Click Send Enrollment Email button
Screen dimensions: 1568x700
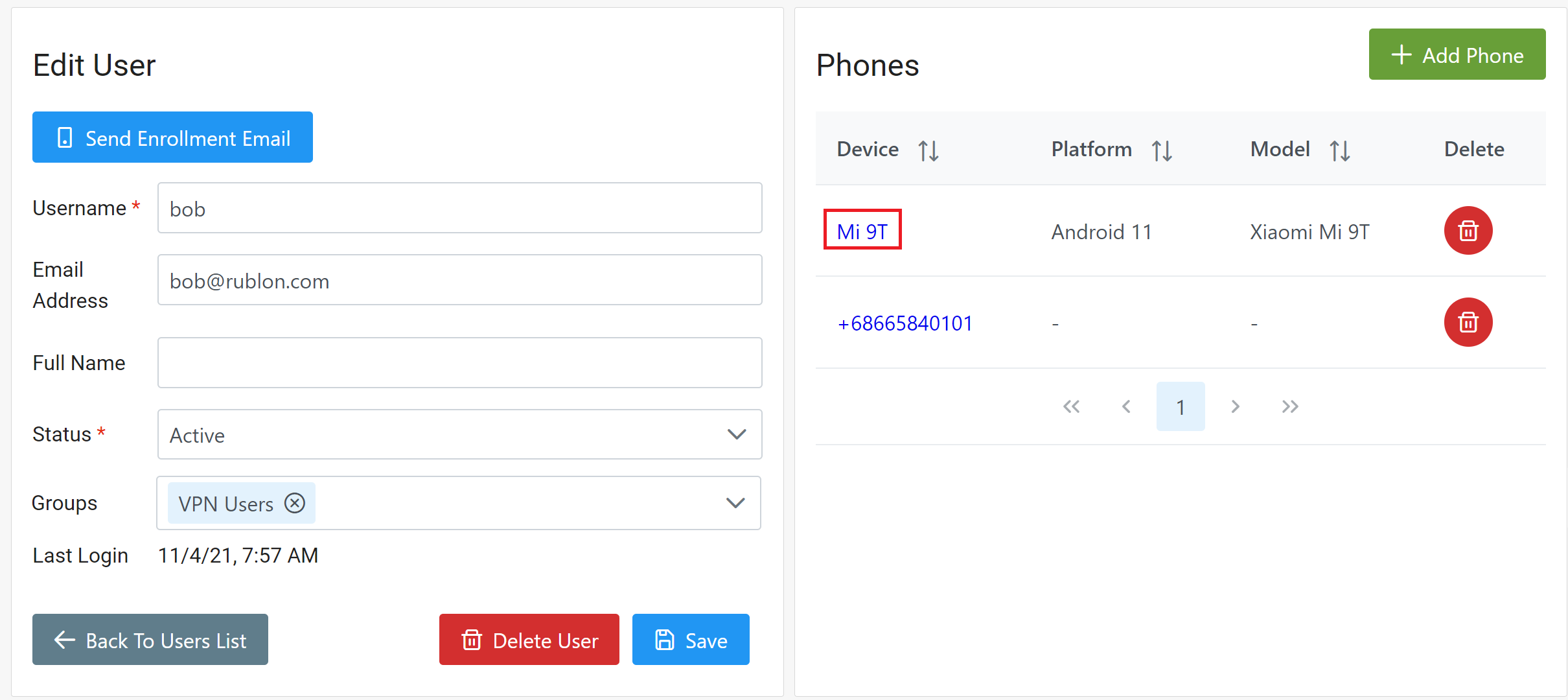tap(172, 137)
